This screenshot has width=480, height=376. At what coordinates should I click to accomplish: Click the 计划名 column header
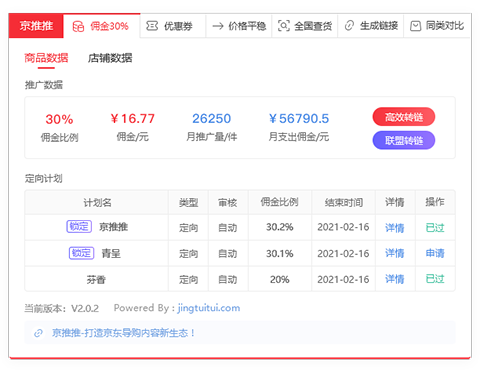tap(97, 202)
